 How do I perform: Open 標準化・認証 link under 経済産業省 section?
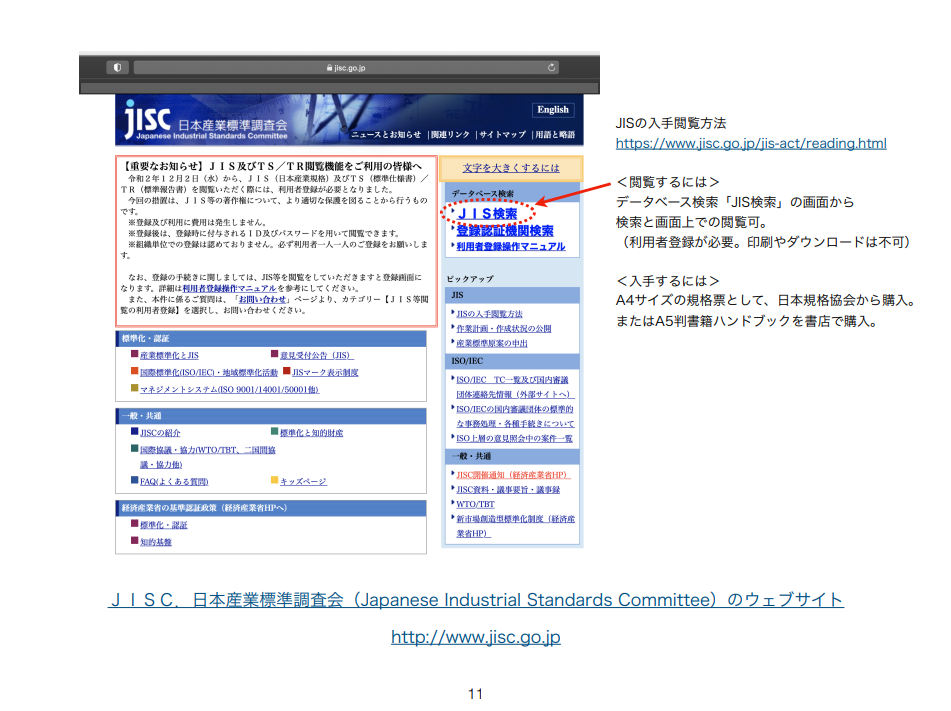click(x=164, y=525)
